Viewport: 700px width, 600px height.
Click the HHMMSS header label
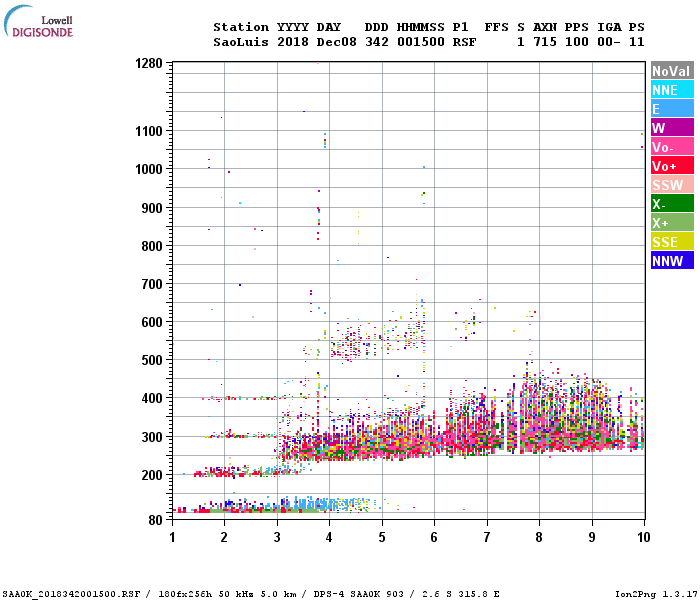421,27
